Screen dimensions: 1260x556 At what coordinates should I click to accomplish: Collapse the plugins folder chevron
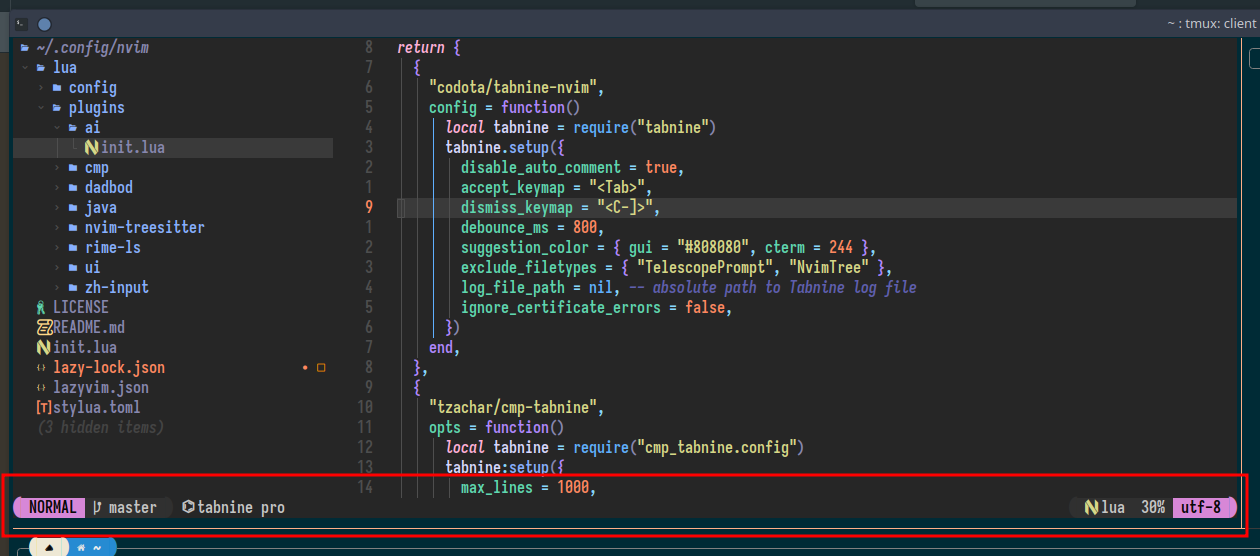coord(41,107)
